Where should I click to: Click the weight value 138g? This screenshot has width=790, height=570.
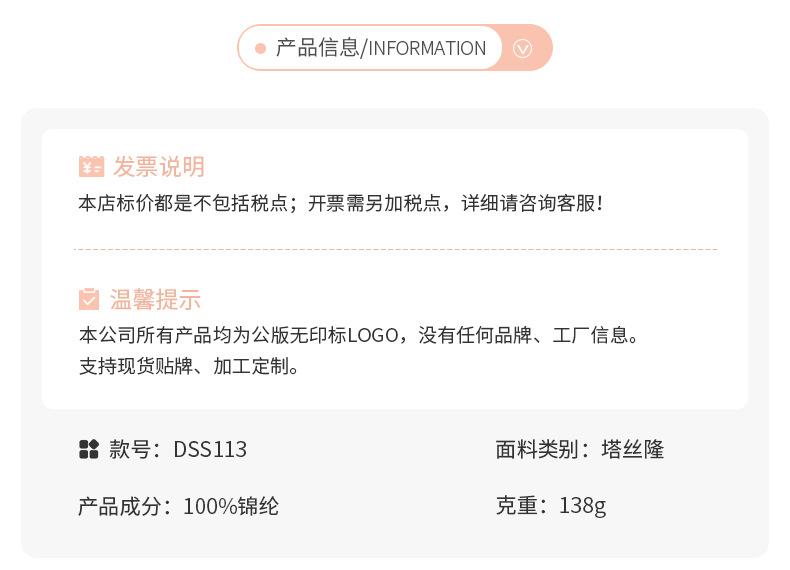coord(582,505)
